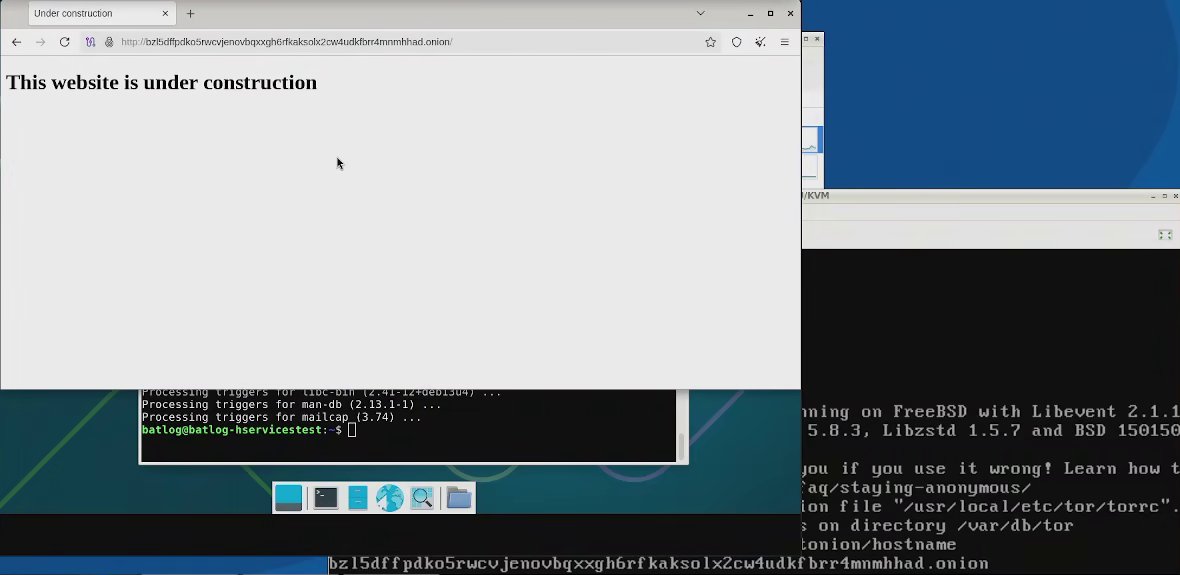1180x575 pixels.
Task: Open a new tab with plus button
Action: click(190, 14)
